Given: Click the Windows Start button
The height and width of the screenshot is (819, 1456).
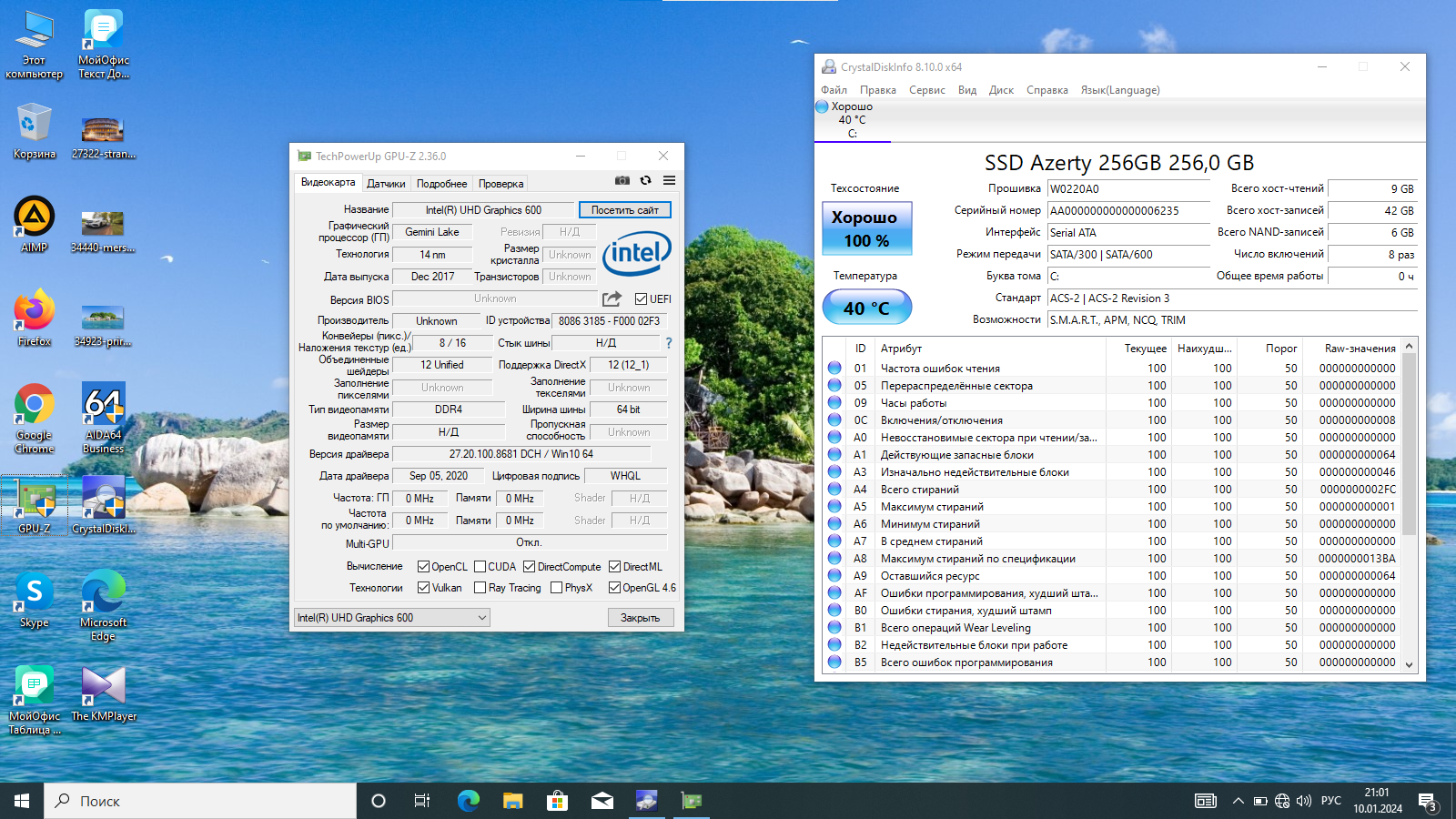Looking at the screenshot, I should 22,801.
